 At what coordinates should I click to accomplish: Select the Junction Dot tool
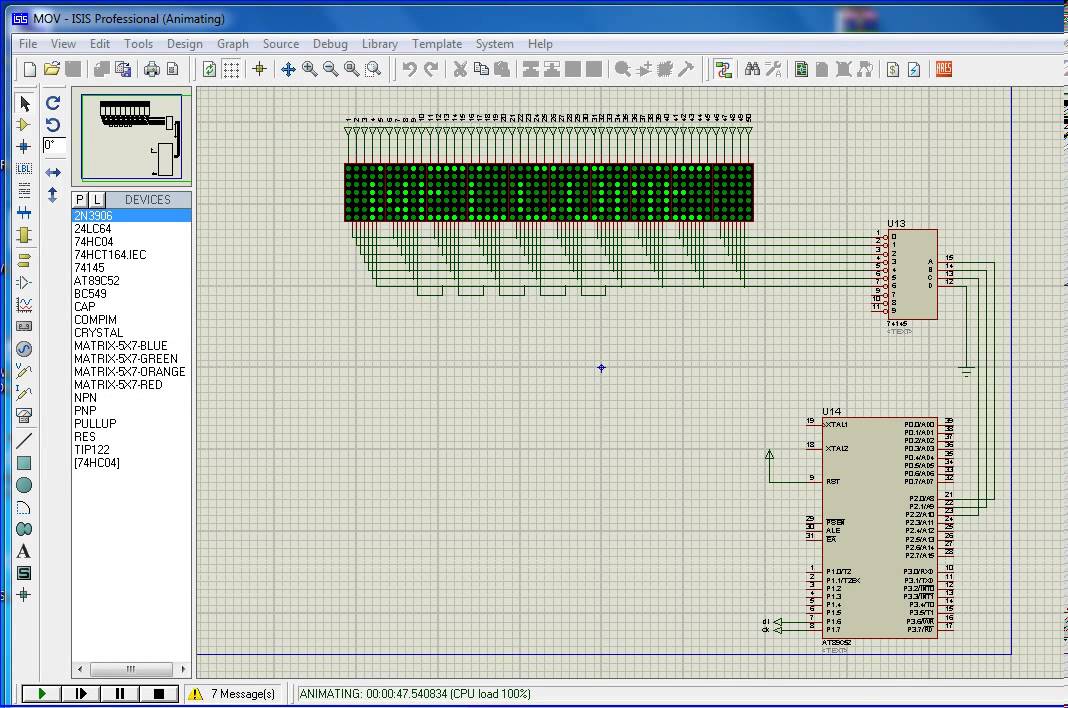[24, 147]
